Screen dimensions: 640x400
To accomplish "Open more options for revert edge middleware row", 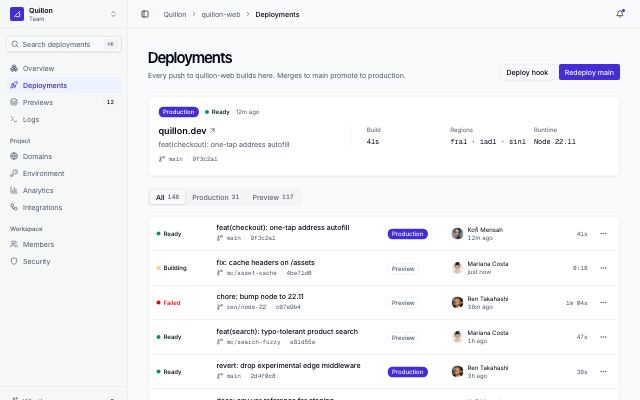I will point(603,372).
